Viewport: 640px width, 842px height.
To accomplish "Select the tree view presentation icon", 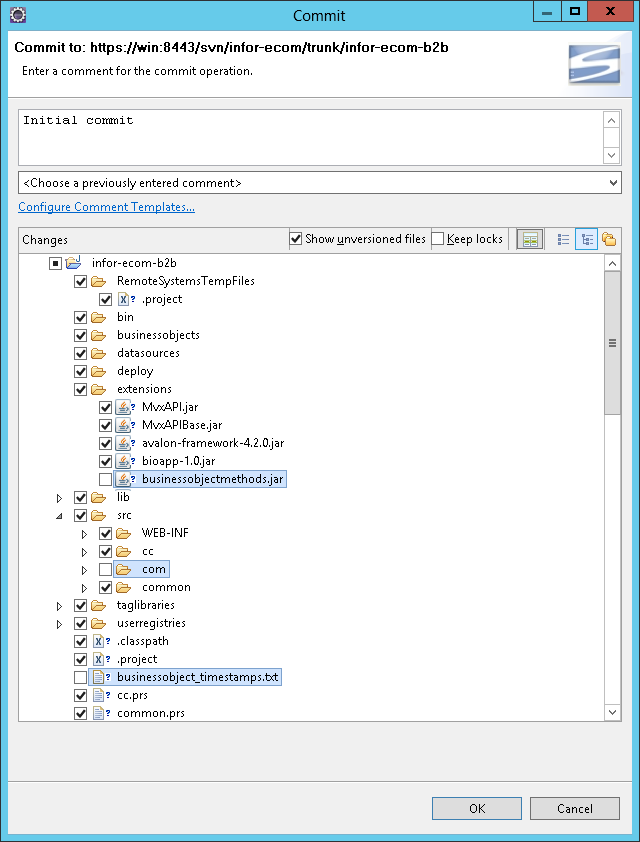I will coord(585,240).
